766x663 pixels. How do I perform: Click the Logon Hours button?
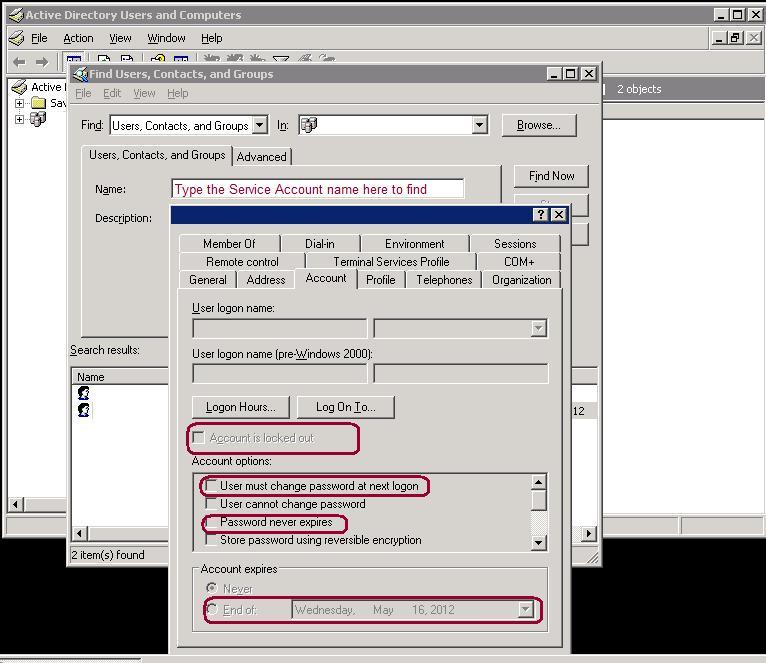point(240,407)
